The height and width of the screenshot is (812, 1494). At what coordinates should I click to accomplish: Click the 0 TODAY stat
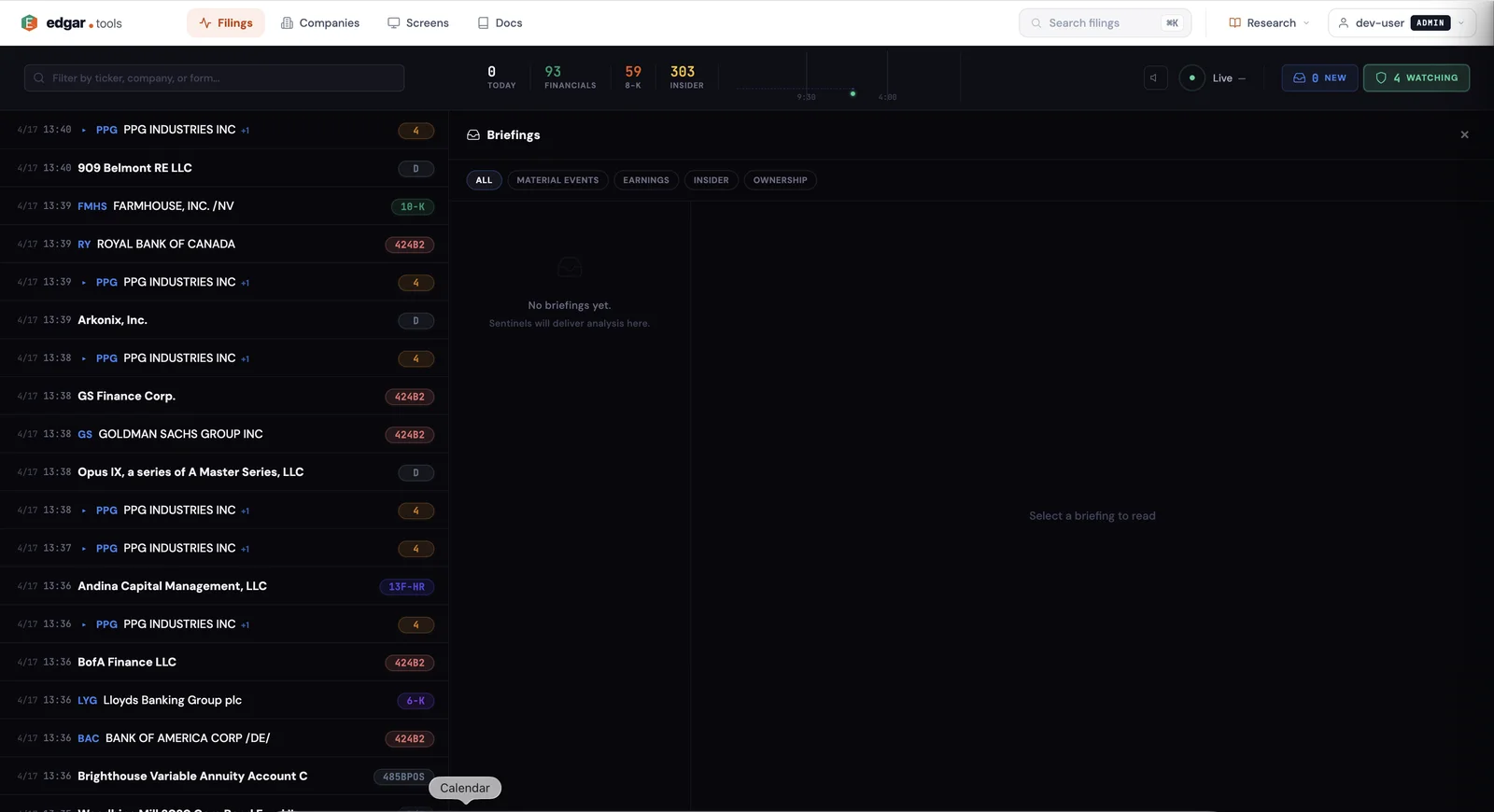click(x=501, y=77)
